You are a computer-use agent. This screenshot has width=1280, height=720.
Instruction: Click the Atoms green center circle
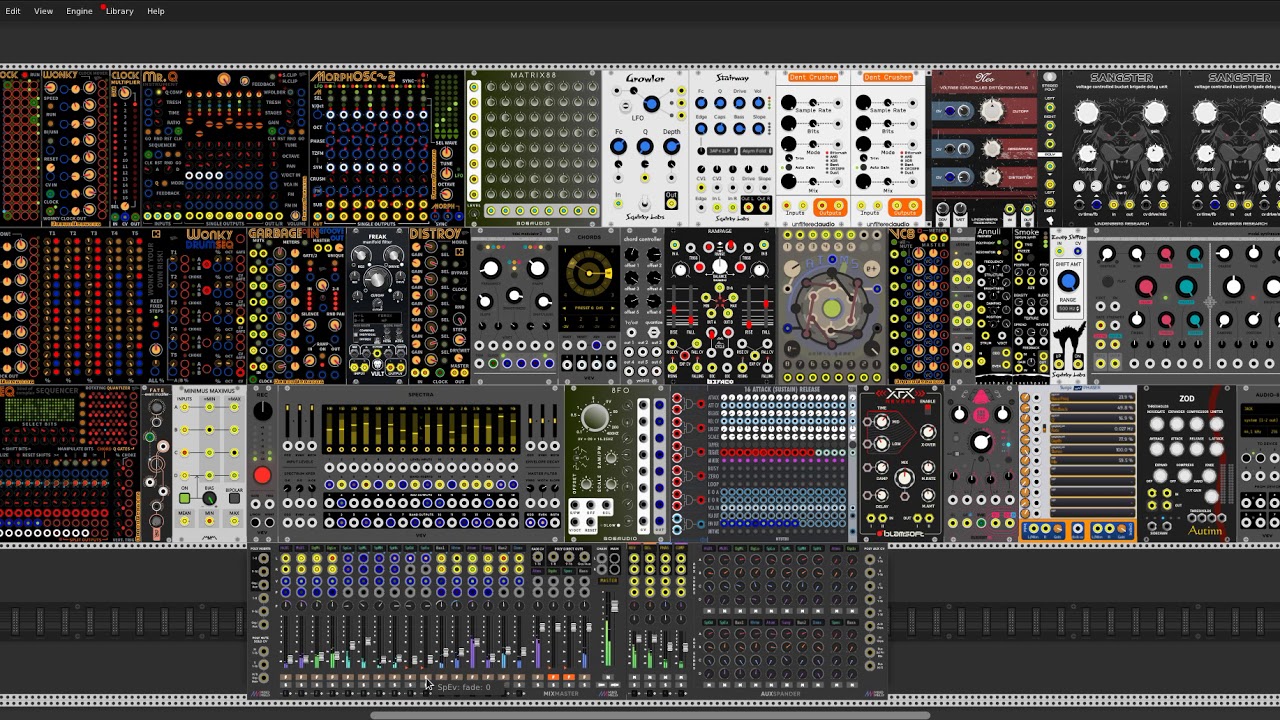click(x=832, y=309)
